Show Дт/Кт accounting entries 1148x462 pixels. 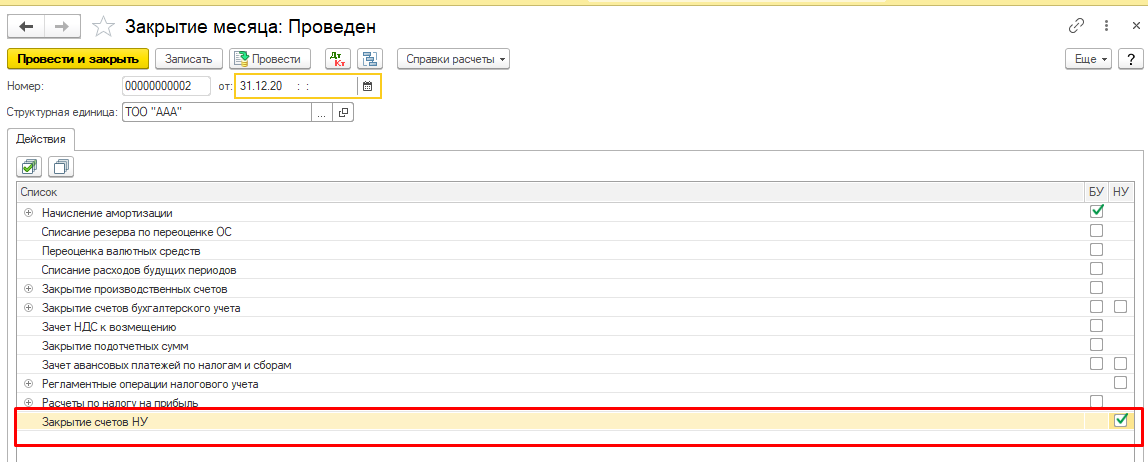(x=337, y=59)
